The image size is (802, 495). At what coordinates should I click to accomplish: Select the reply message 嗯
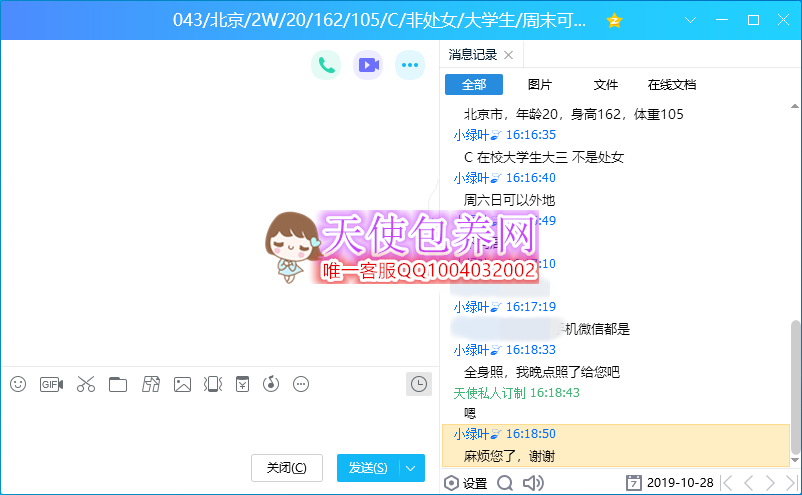click(x=470, y=413)
